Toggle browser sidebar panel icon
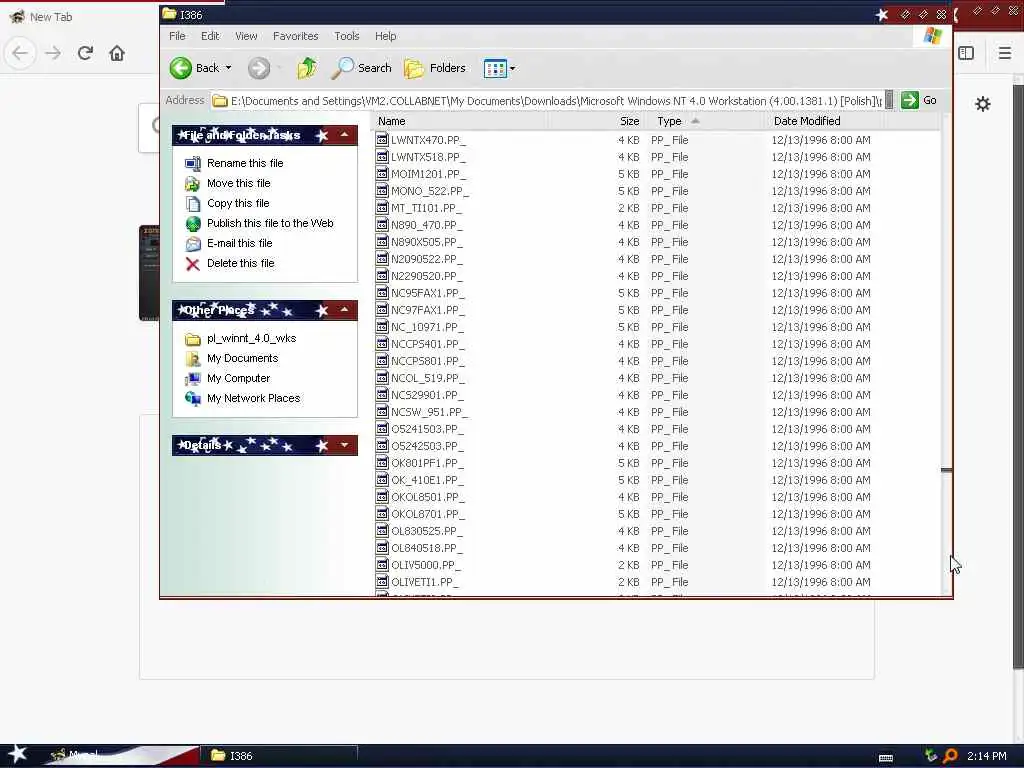The height and width of the screenshot is (768, 1024). coord(966,53)
